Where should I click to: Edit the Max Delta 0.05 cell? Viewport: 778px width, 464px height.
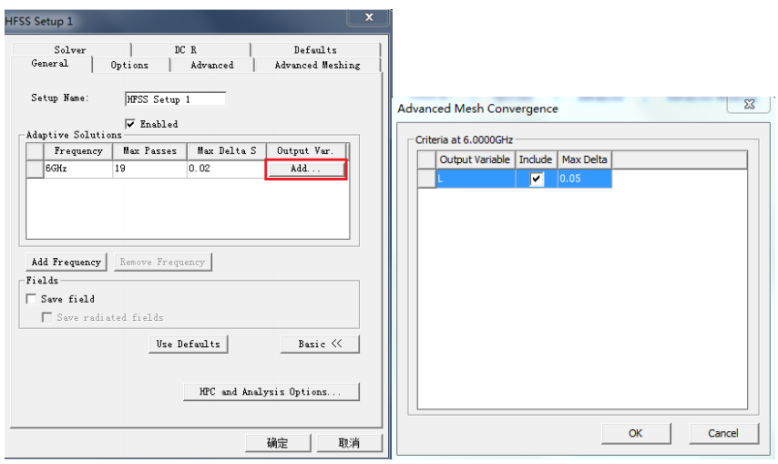(x=583, y=179)
